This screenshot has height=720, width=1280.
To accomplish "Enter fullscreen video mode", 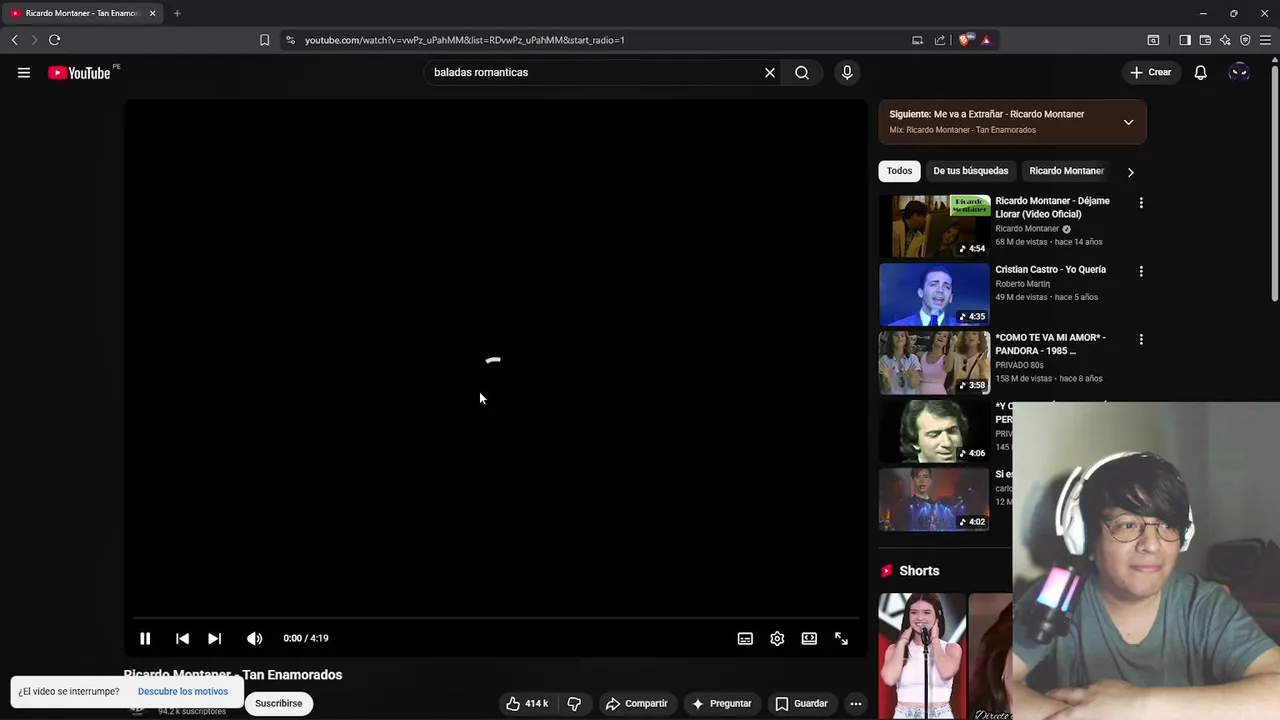I will point(841,638).
